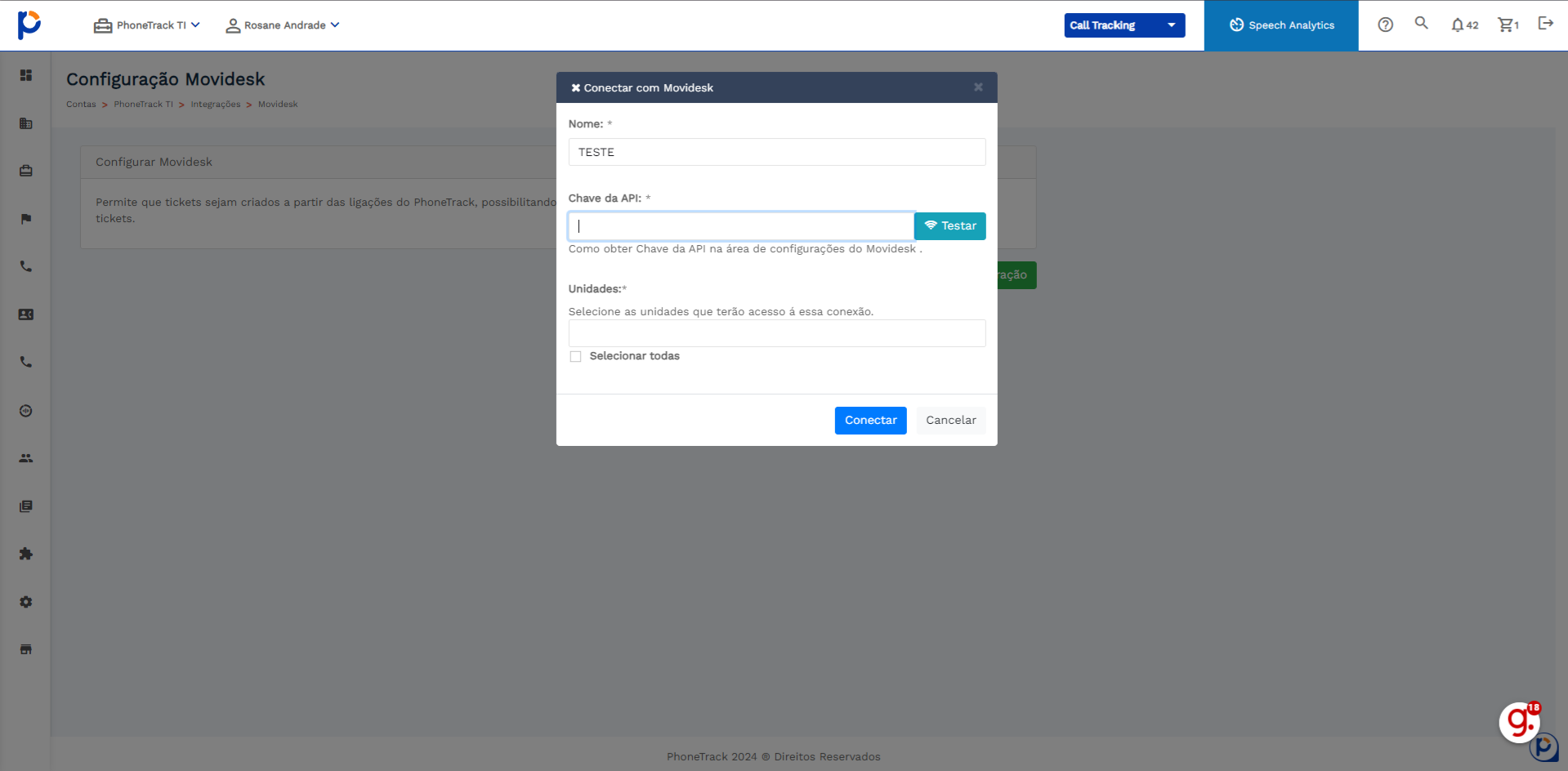Expand the Rosane Andrade user dropdown
This screenshot has width=1568, height=771.
click(x=283, y=25)
